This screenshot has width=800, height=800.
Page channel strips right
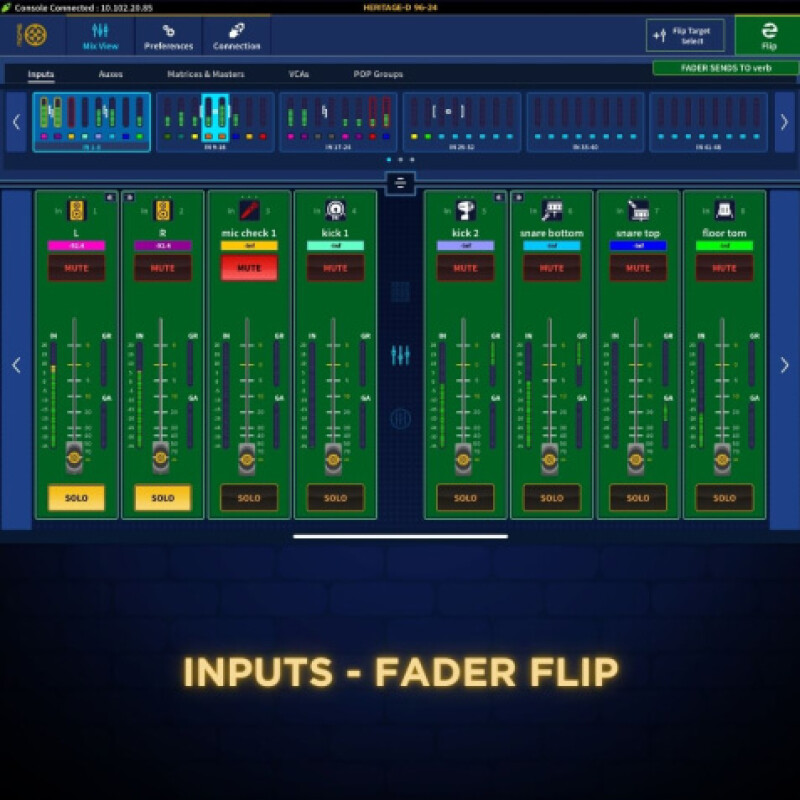tap(784, 365)
